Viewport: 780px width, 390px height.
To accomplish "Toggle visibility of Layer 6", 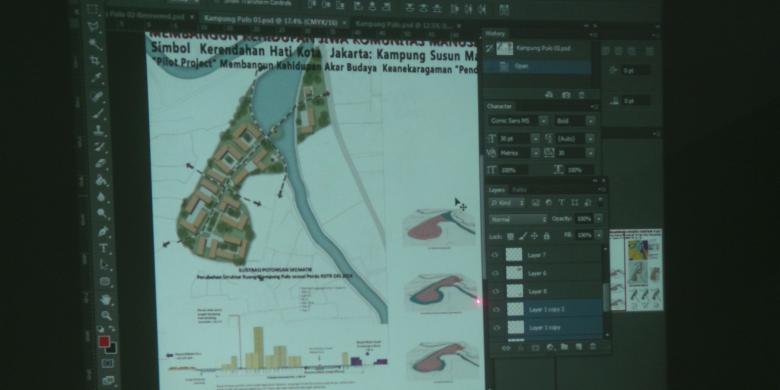I will [495, 273].
